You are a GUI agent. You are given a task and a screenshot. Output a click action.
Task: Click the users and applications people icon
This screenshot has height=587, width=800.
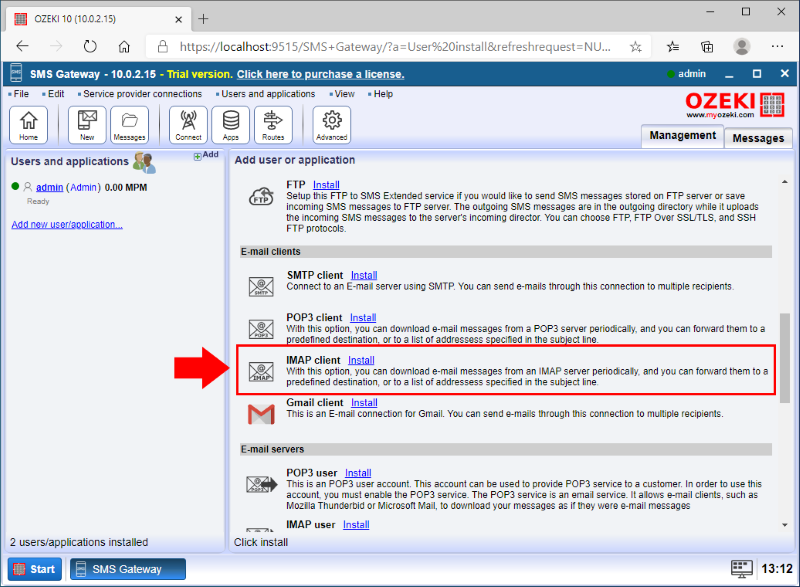pos(144,163)
